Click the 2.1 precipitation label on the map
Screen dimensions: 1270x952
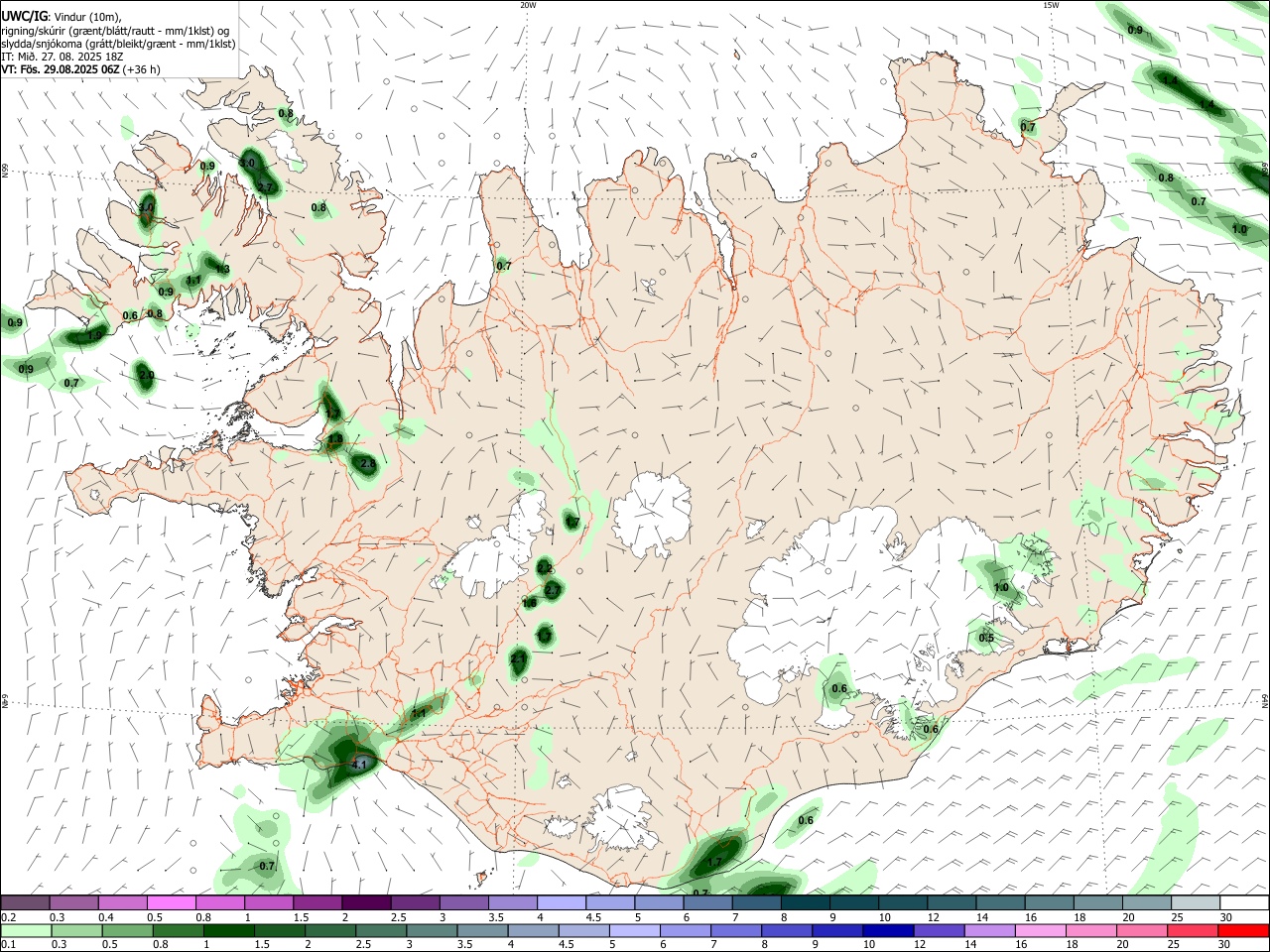coord(518,658)
